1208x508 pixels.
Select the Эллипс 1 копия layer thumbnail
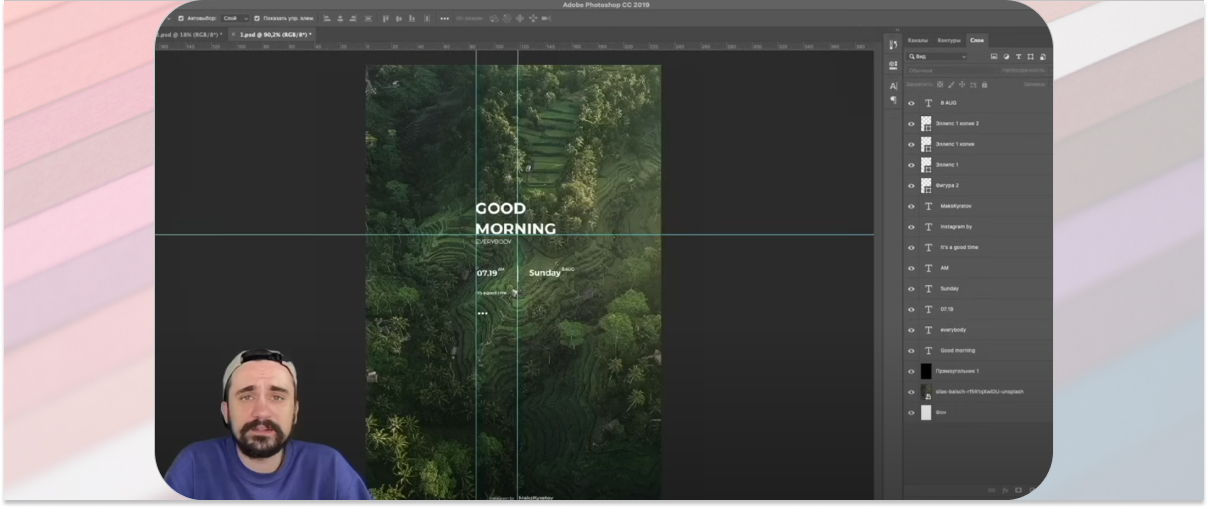tap(926, 144)
